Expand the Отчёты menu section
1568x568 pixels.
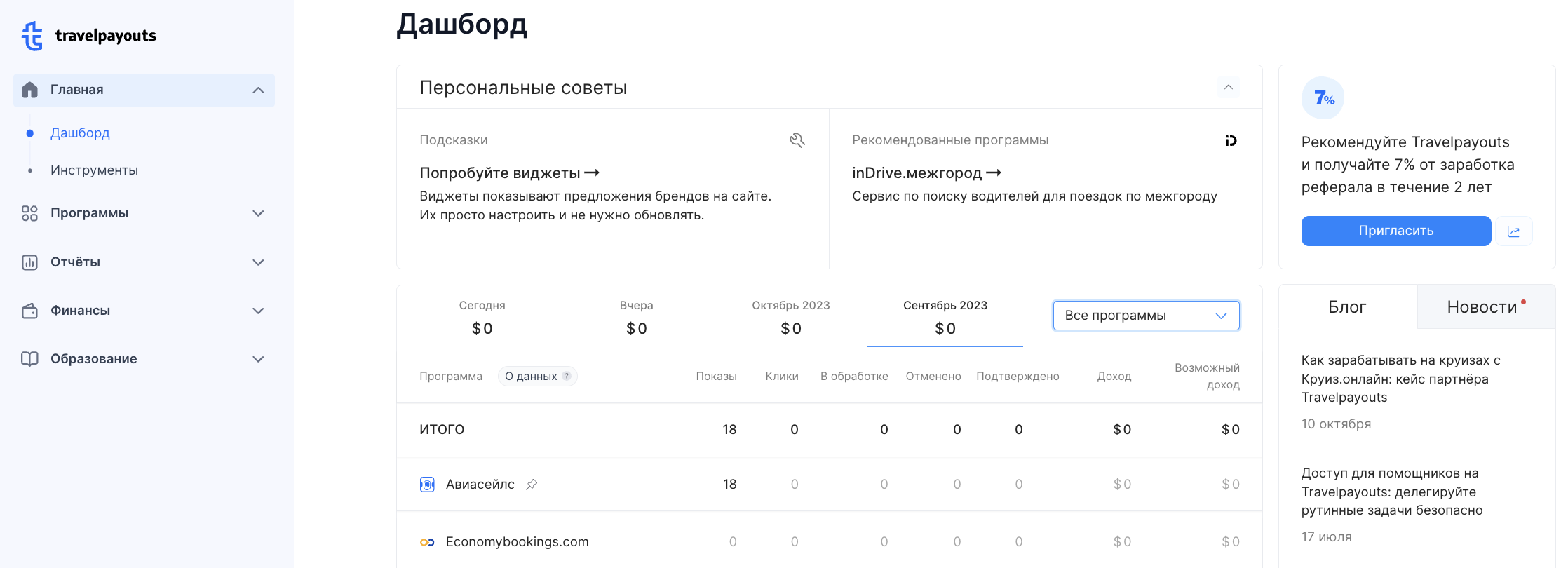click(258, 262)
